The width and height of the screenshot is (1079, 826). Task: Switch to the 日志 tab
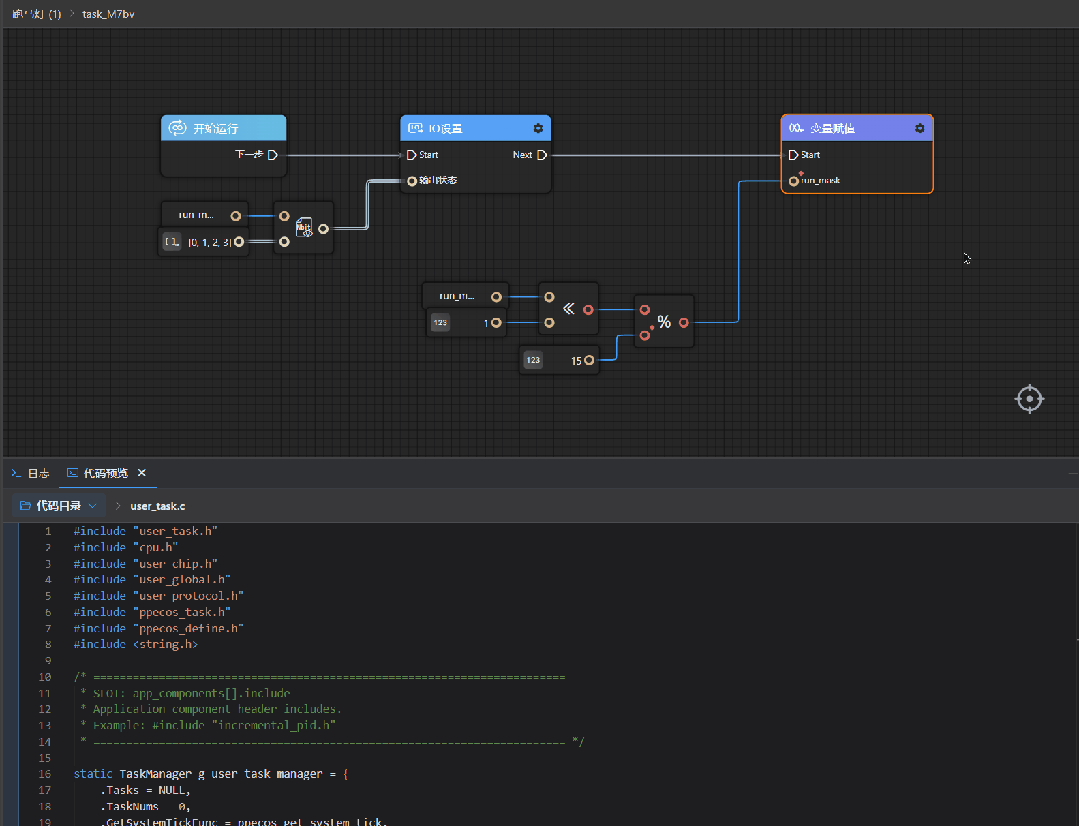[31, 473]
